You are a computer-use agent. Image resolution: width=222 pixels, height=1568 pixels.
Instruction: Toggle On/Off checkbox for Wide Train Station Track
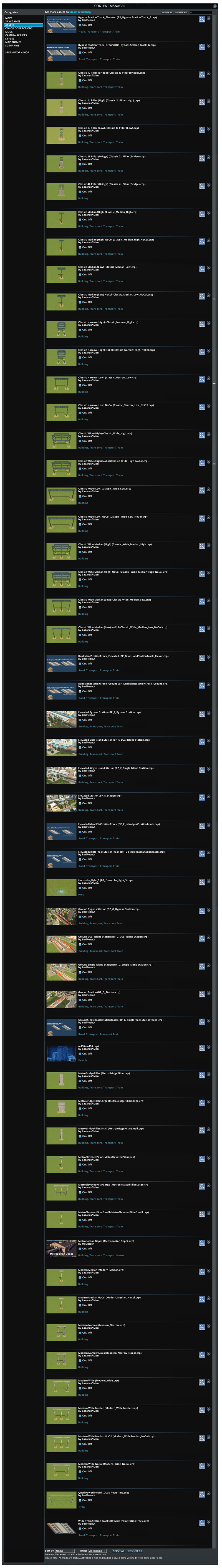coord(80,1529)
